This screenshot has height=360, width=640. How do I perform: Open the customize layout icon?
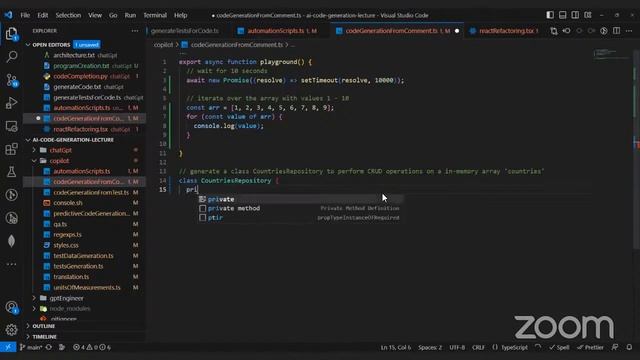[588, 15]
